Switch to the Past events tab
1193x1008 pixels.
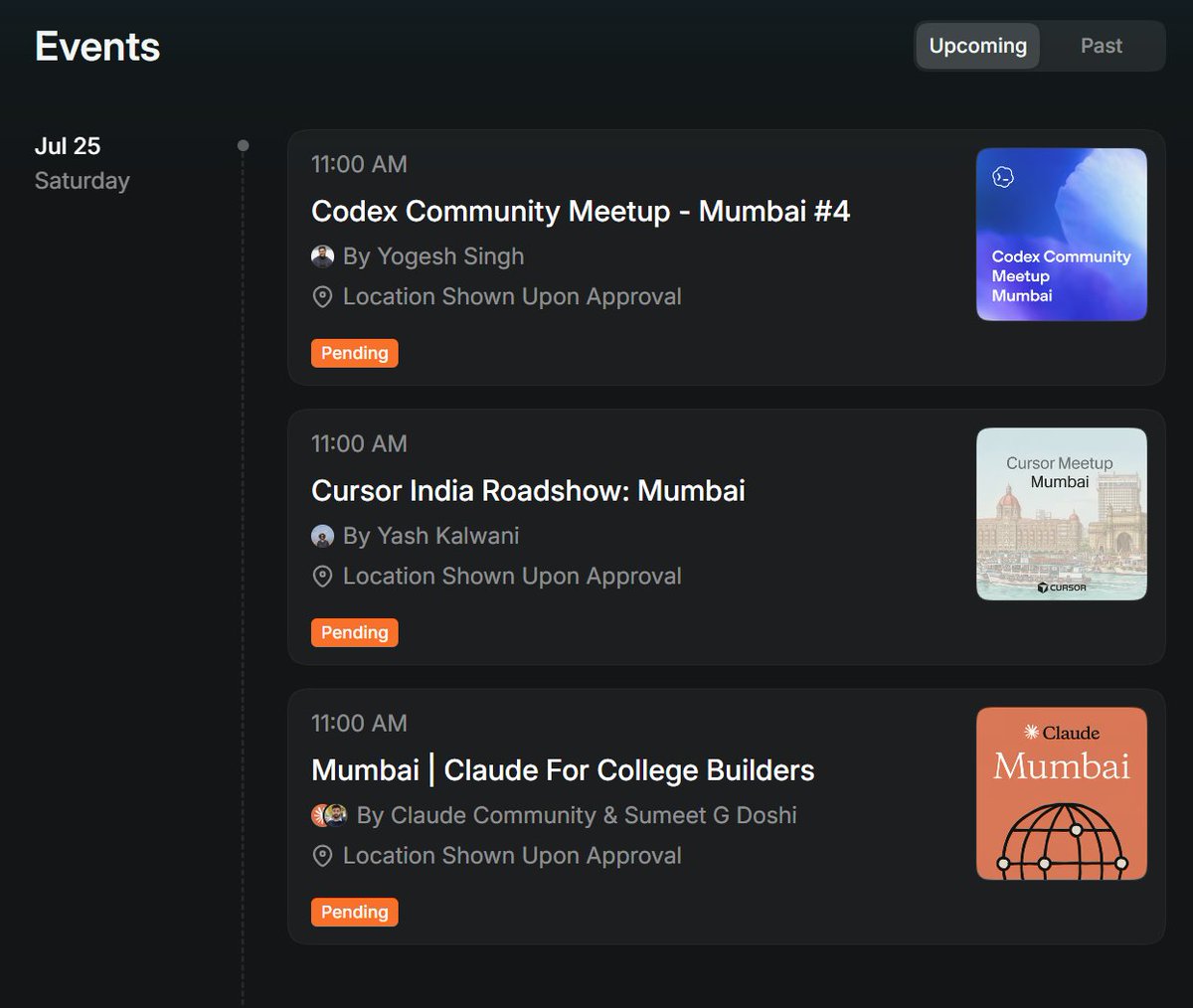pyautogui.click(x=1101, y=46)
